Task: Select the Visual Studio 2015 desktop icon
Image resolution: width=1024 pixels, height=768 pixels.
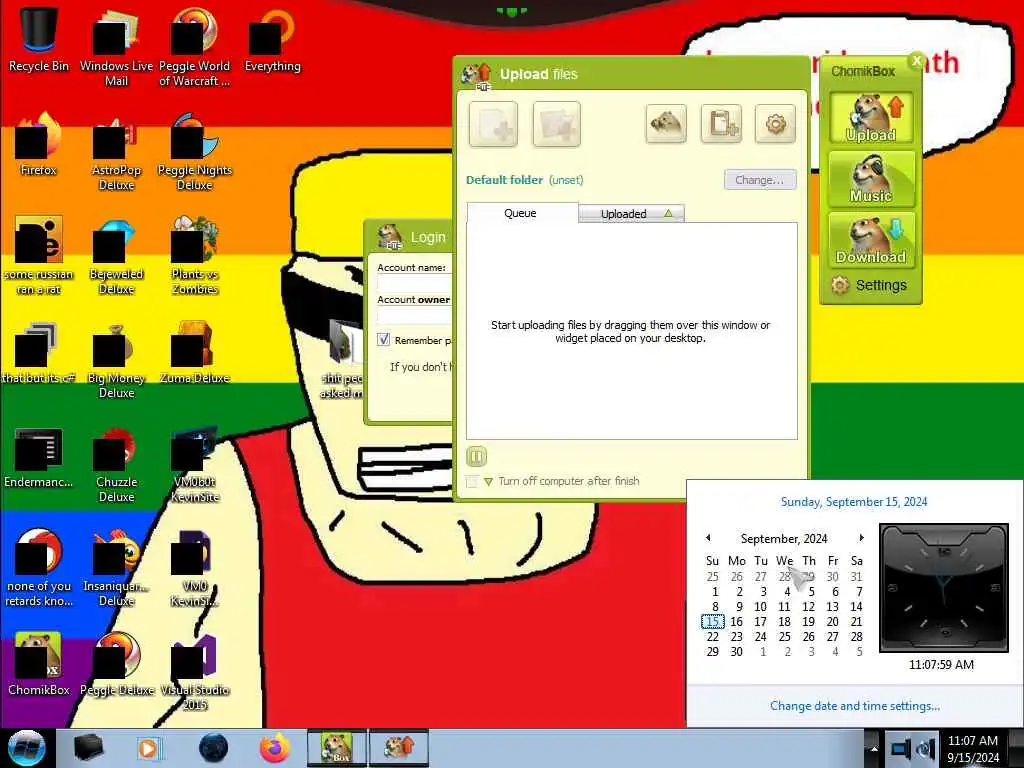Action: coord(195,671)
